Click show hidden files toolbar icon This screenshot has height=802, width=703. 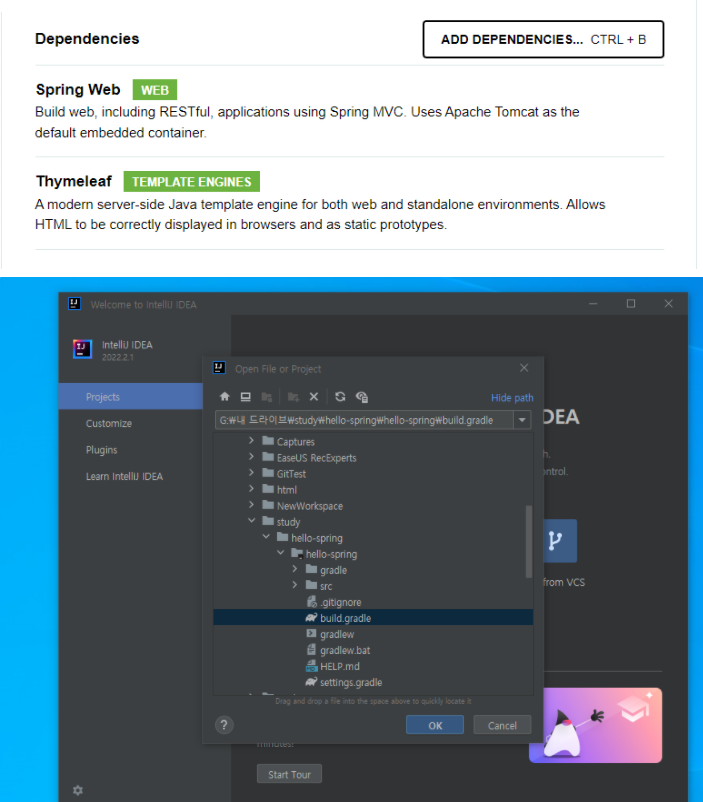pyautogui.click(x=362, y=397)
